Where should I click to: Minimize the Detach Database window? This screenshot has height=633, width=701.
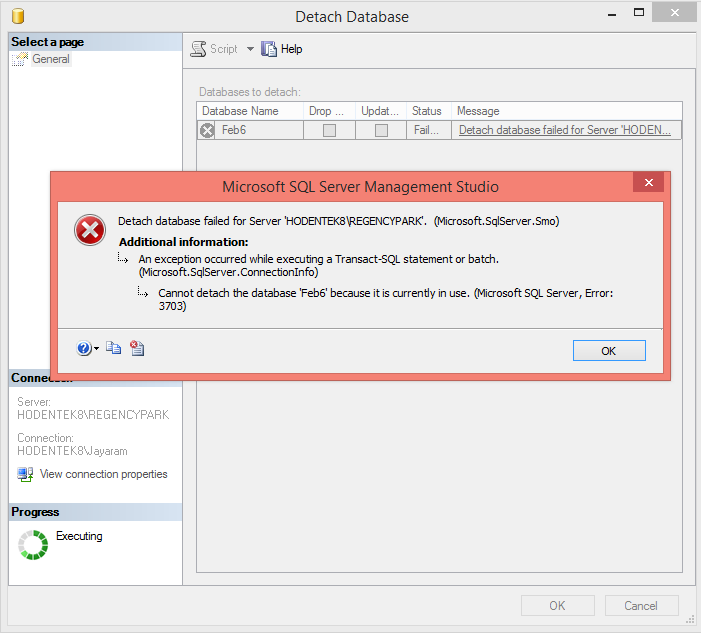(612, 14)
